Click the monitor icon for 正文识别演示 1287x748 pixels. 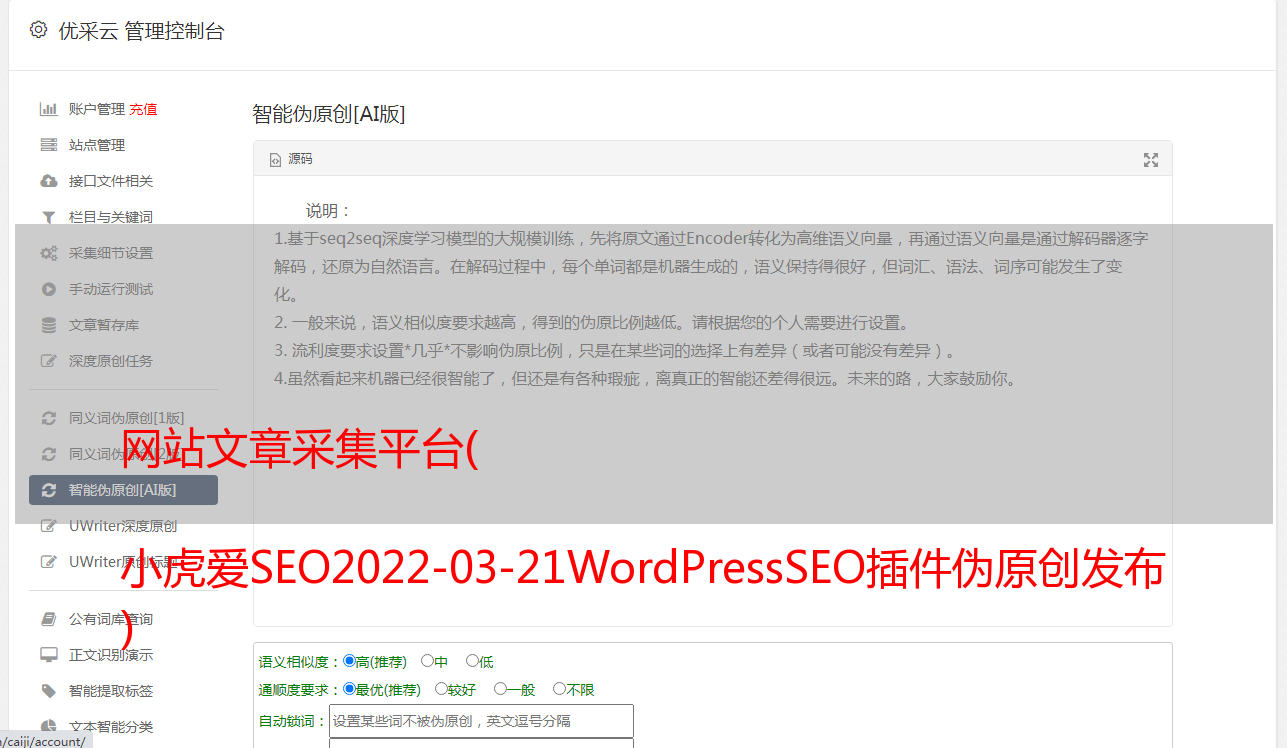tap(48, 655)
